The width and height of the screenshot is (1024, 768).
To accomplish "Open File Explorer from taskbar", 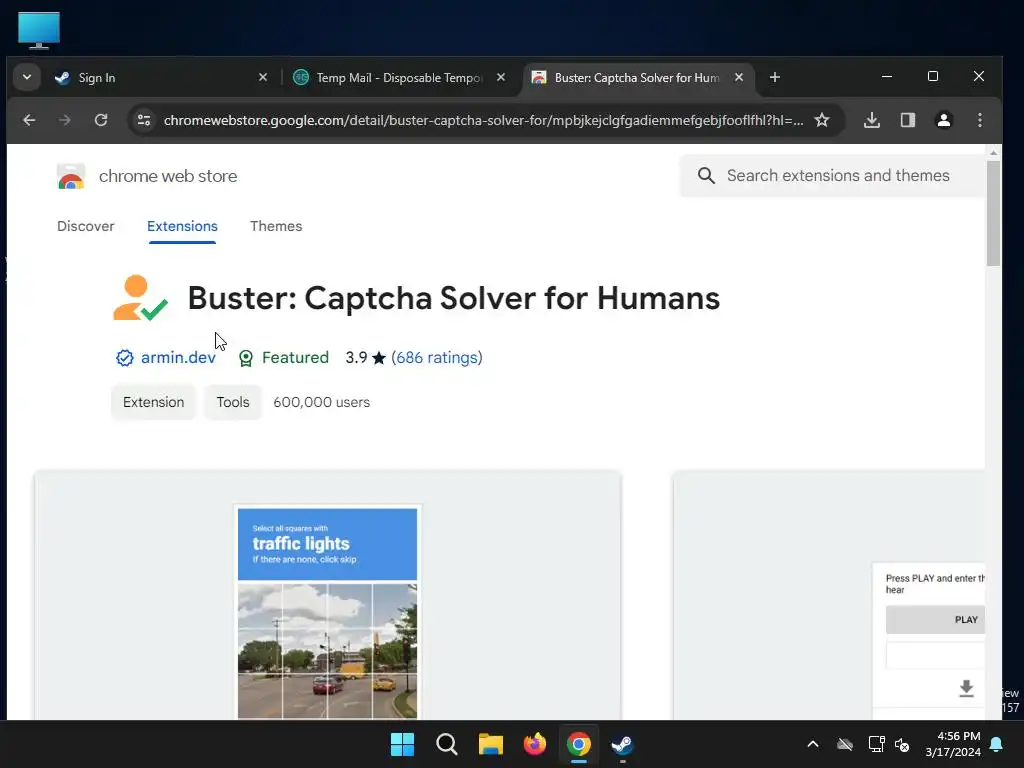I will [490, 744].
